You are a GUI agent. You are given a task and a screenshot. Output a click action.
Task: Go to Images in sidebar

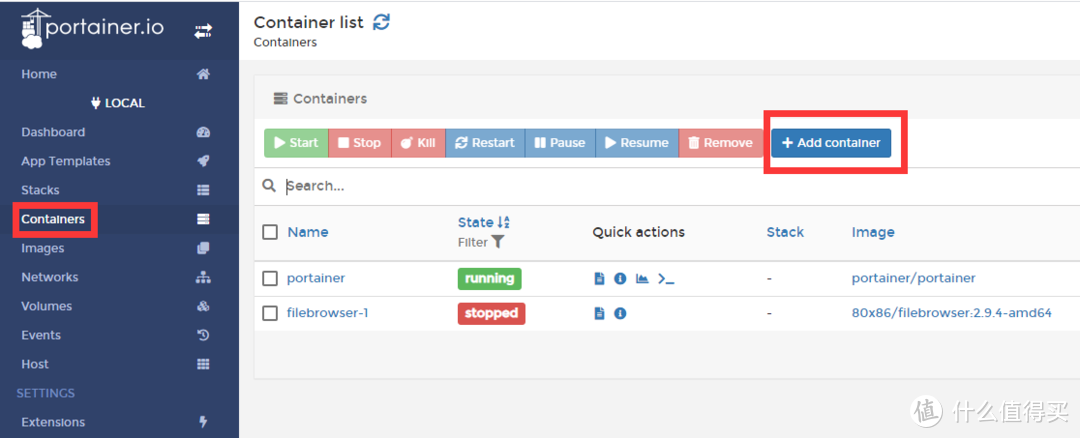[x=43, y=248]
